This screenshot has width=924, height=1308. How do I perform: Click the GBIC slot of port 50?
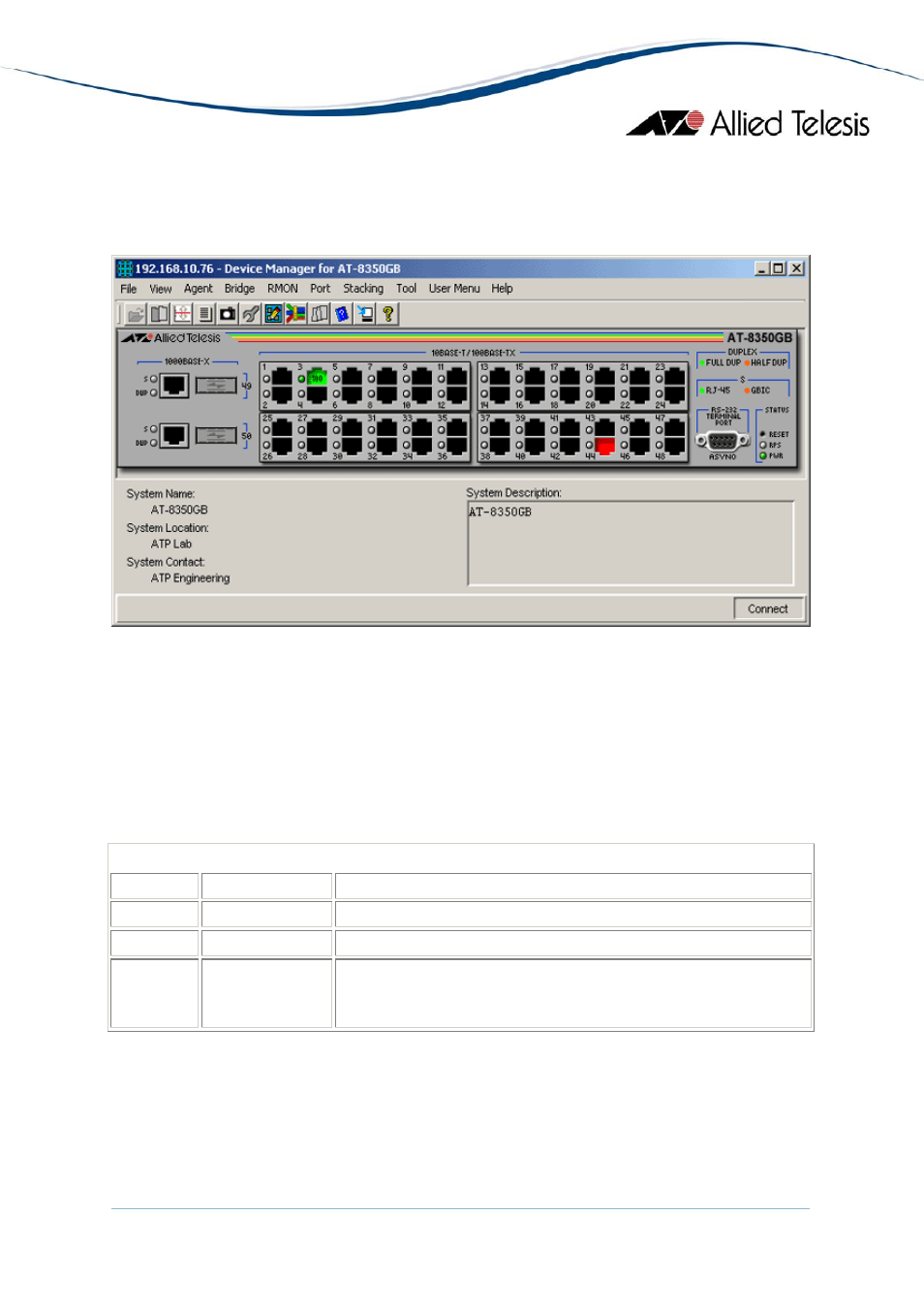(216, 435)
